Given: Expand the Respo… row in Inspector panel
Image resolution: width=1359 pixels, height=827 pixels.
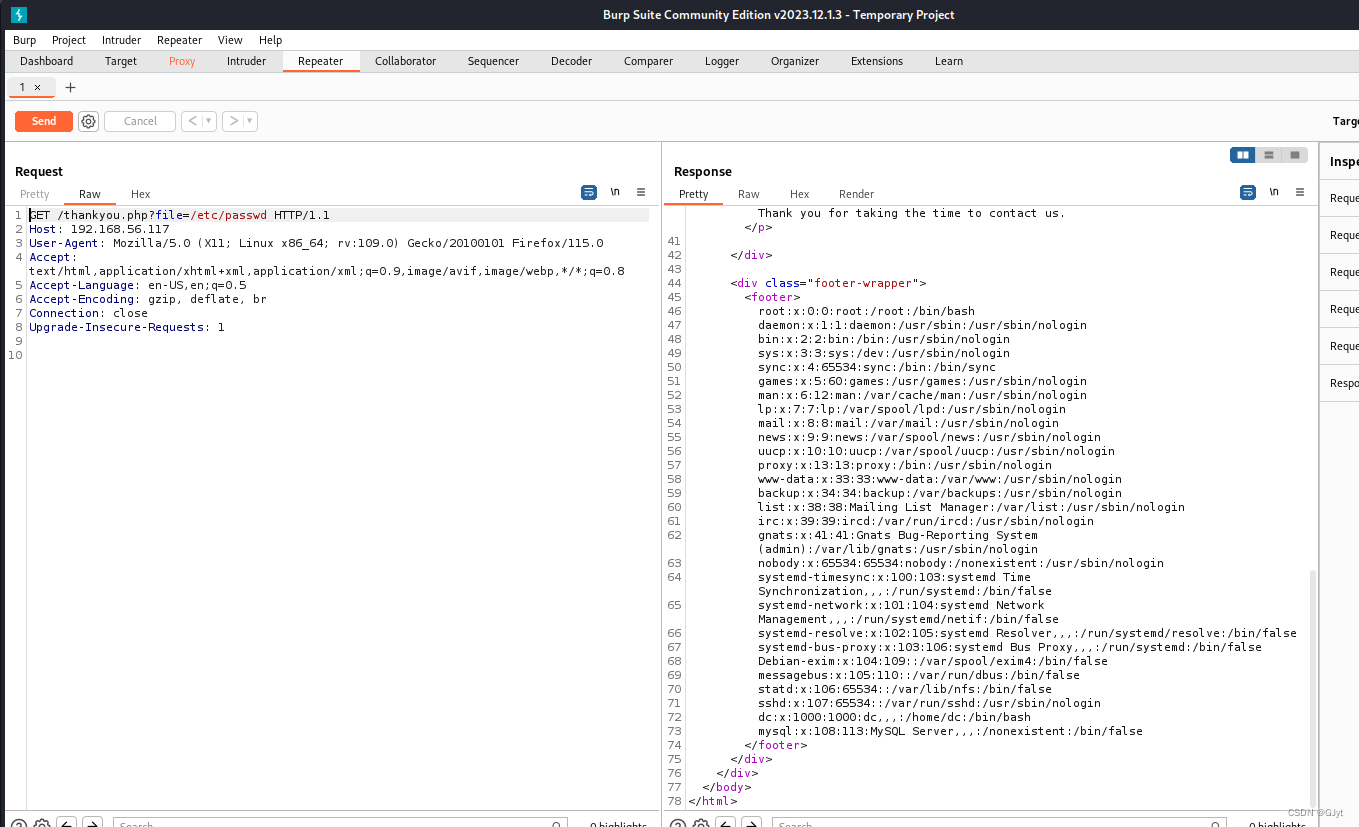Looking at the screenshot, I should [x=1339, y=383].
